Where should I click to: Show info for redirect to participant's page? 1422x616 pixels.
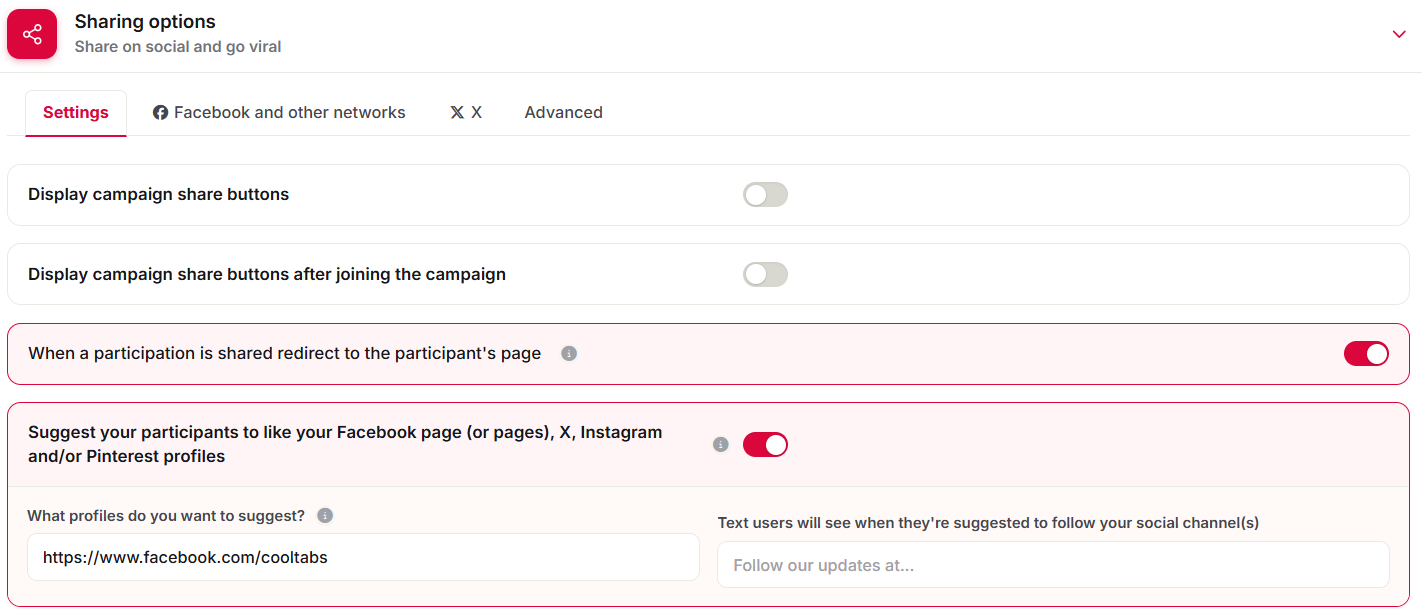[569, 354]
